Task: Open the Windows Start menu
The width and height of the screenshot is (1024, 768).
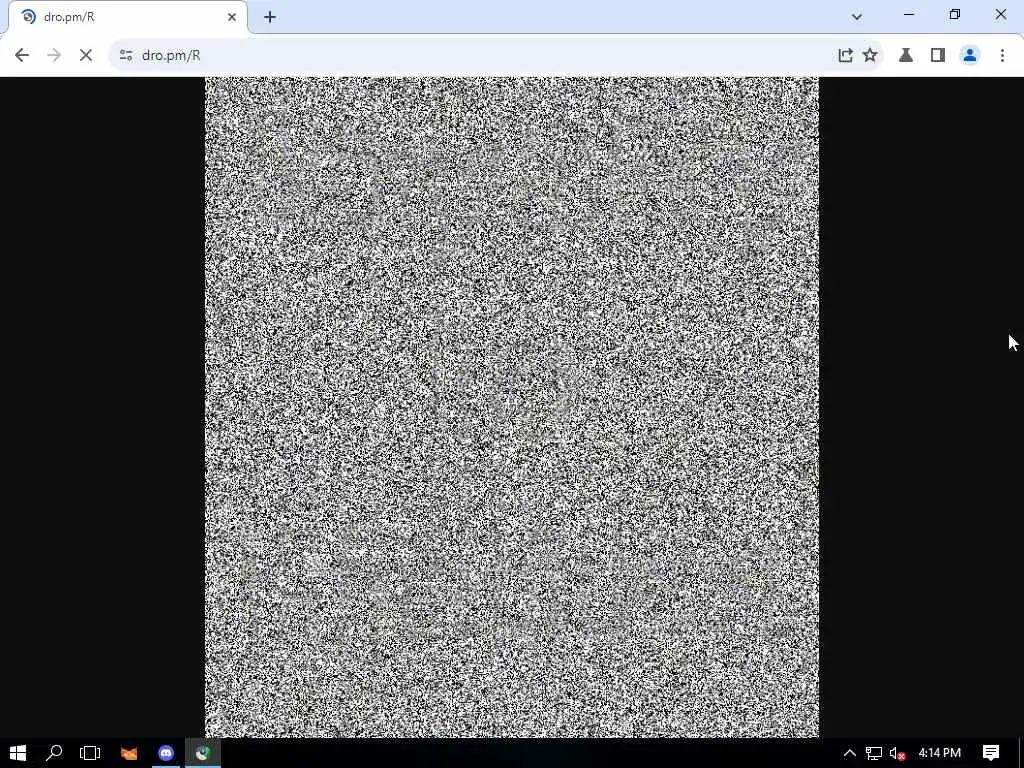Action: pyautogui.click(x=18, y=753)
